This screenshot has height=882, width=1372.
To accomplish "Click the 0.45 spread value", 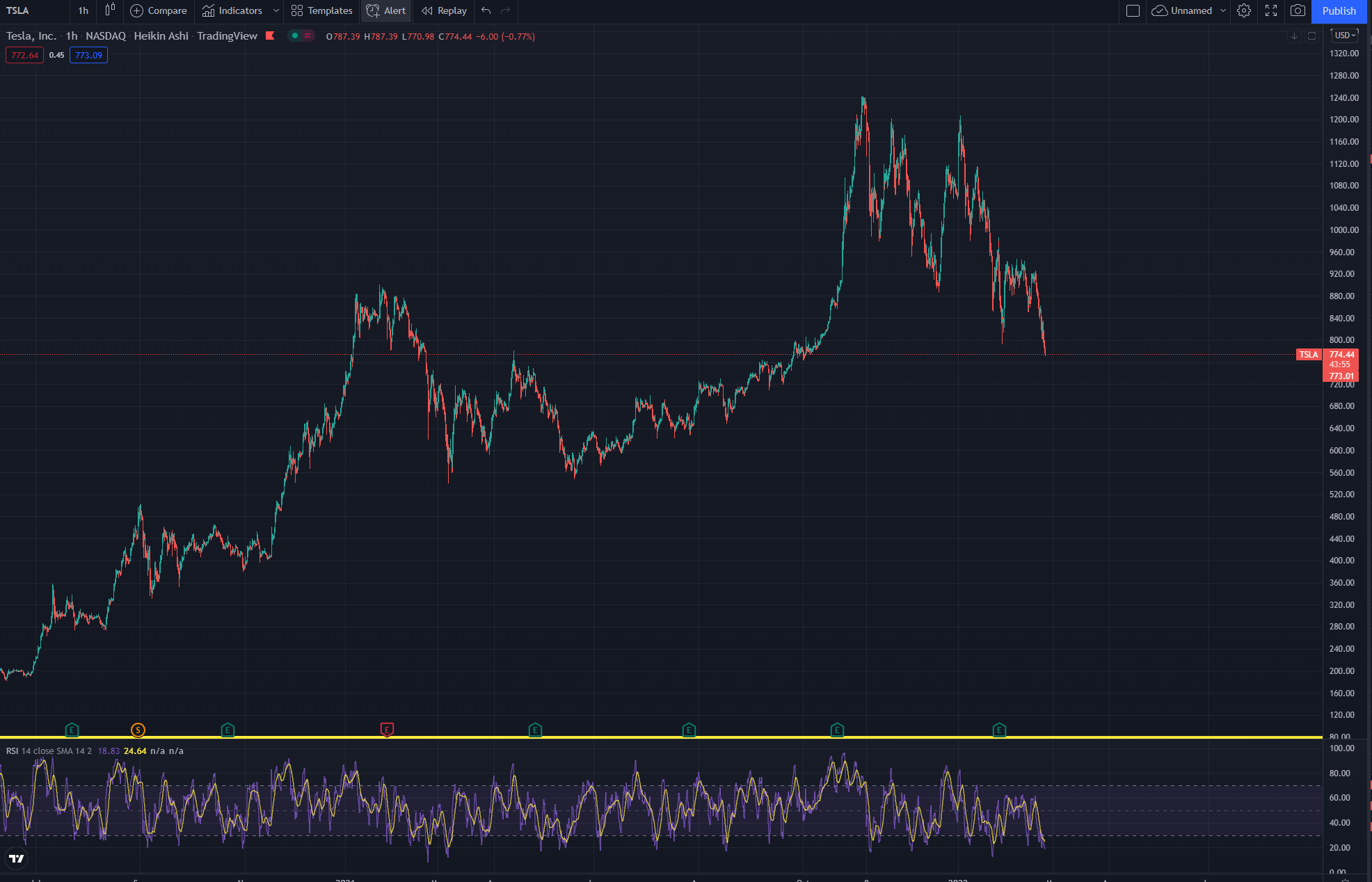I will 56,55.
